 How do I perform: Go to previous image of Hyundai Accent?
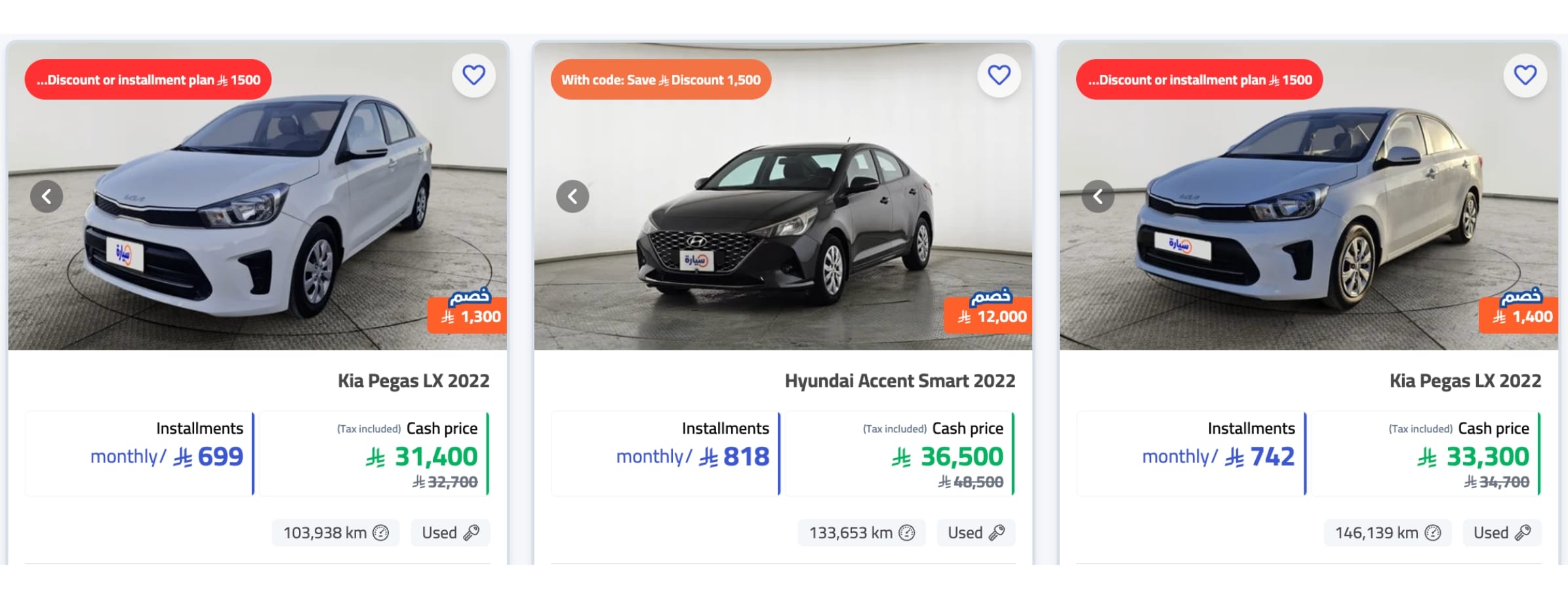click(x=573, y=196)
